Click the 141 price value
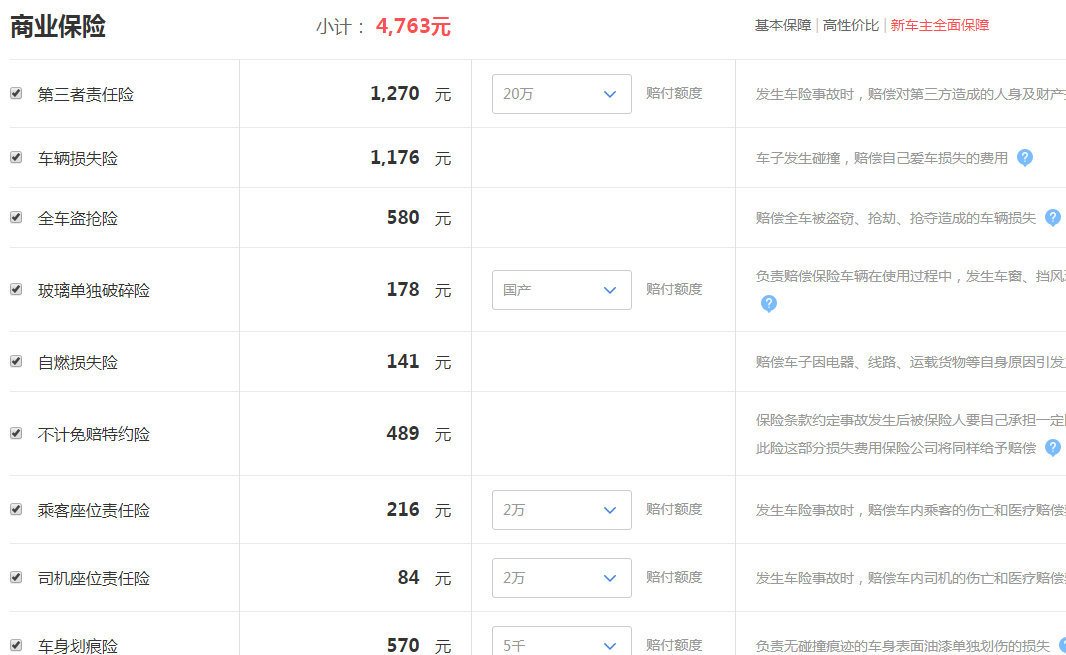This screenshot has width=1066, height=655. pos(403,361)
